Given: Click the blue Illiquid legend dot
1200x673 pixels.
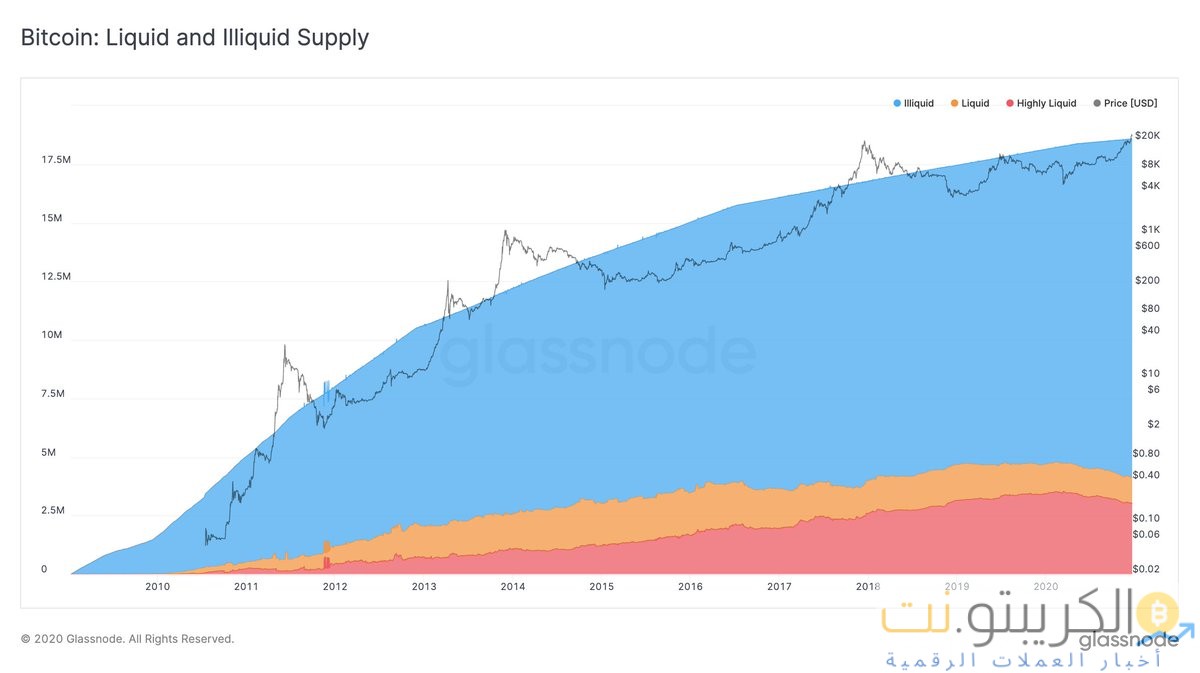Looking at the screenshot, I should (x=897, y=104).
